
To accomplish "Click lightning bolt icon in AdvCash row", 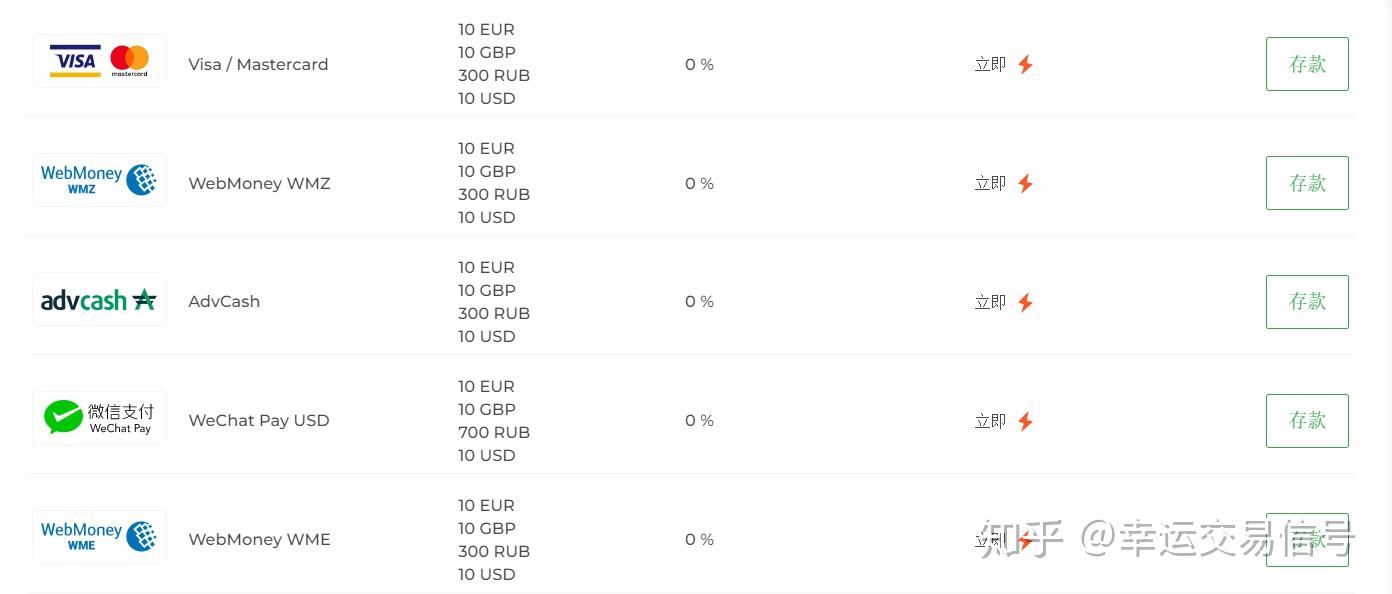I will coord(1025,303).
